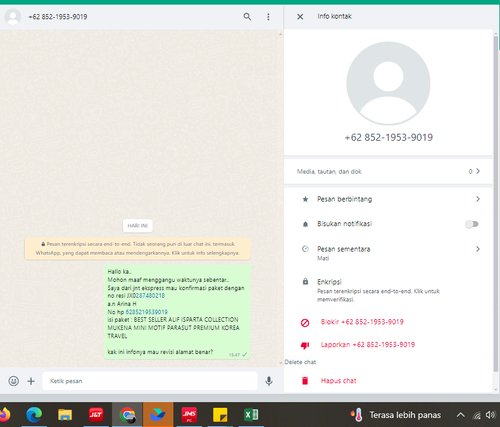
Task: Click Hapus chat button
Action: tap(338, 381)
